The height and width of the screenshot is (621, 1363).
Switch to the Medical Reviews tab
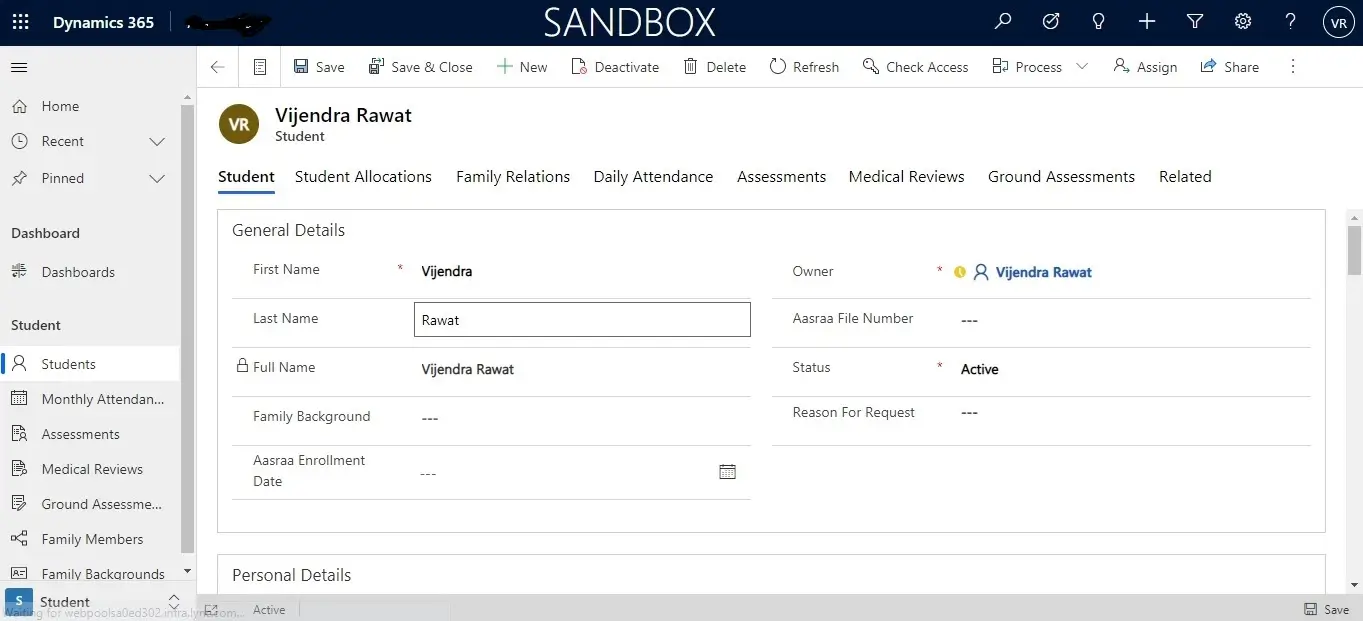point(906,177)
